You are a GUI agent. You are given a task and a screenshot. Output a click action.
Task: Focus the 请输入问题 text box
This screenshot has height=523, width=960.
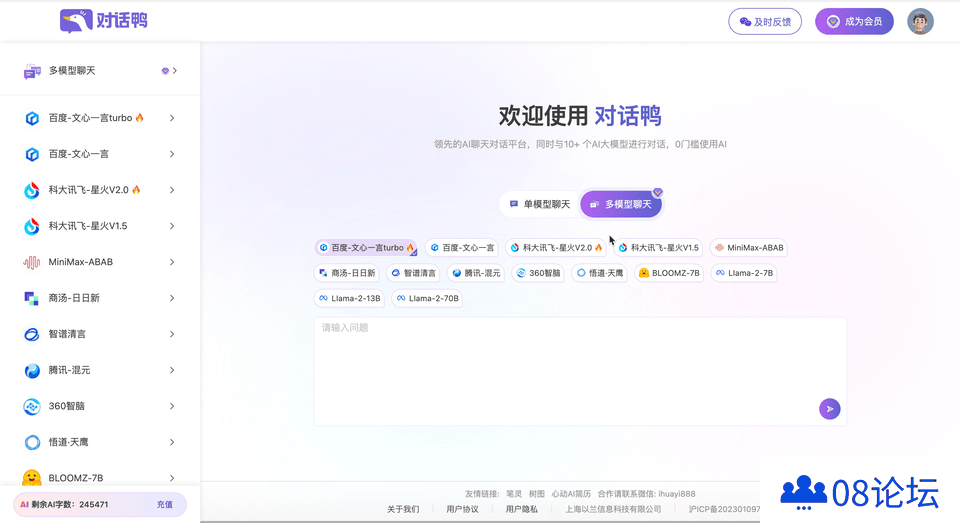click(x=580, y=371)
